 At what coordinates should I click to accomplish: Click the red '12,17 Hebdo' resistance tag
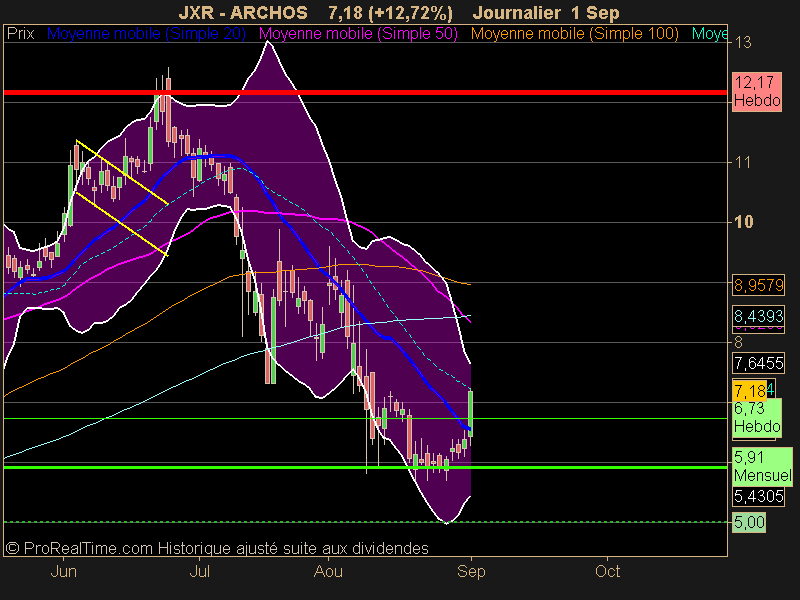(757, 91)
